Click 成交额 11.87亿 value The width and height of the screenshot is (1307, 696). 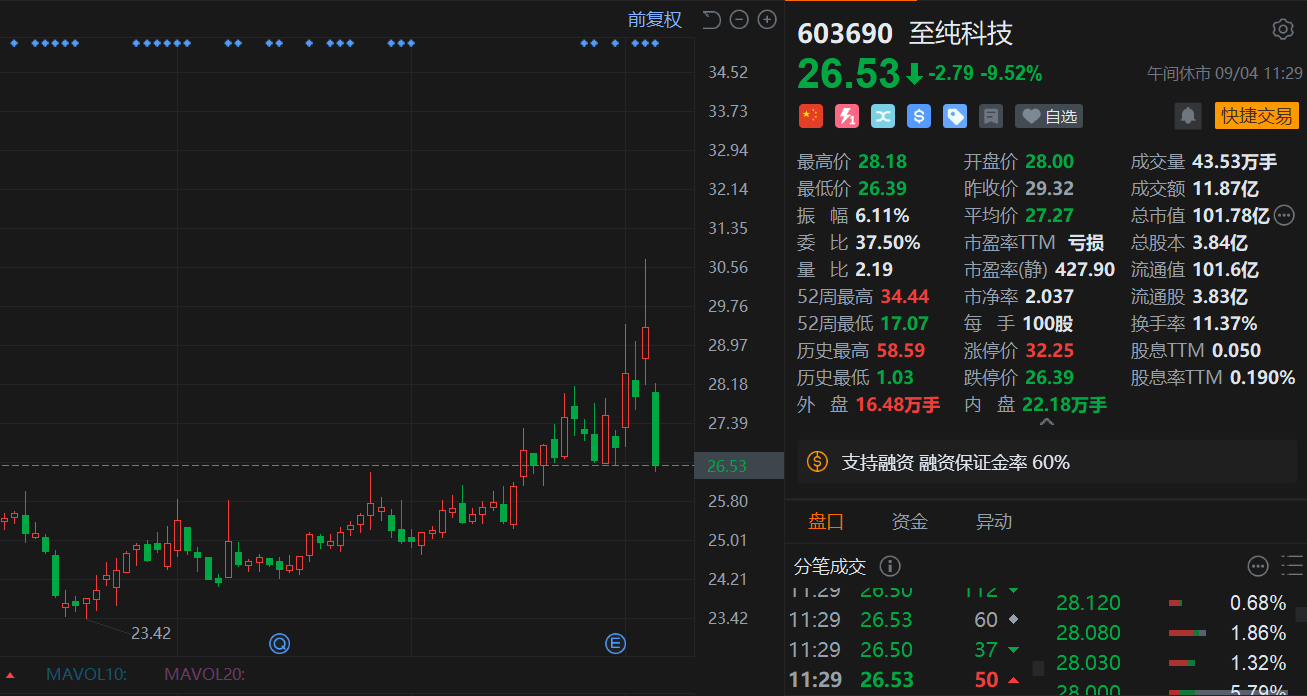pyautogui.click(x=1225, y=188)
